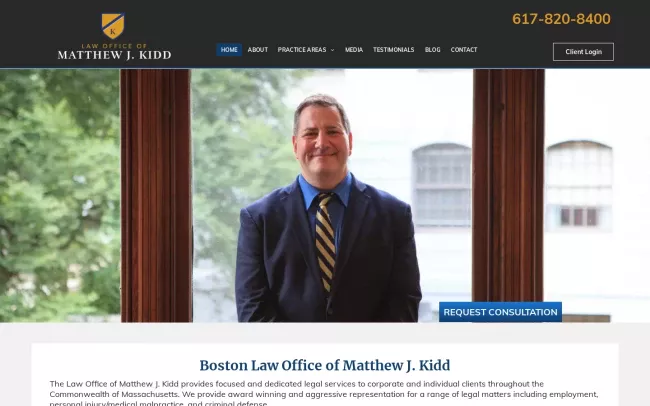Viewport: 650px width, 406px height.
Task: Go to the About page
Action: coord(258,50)
